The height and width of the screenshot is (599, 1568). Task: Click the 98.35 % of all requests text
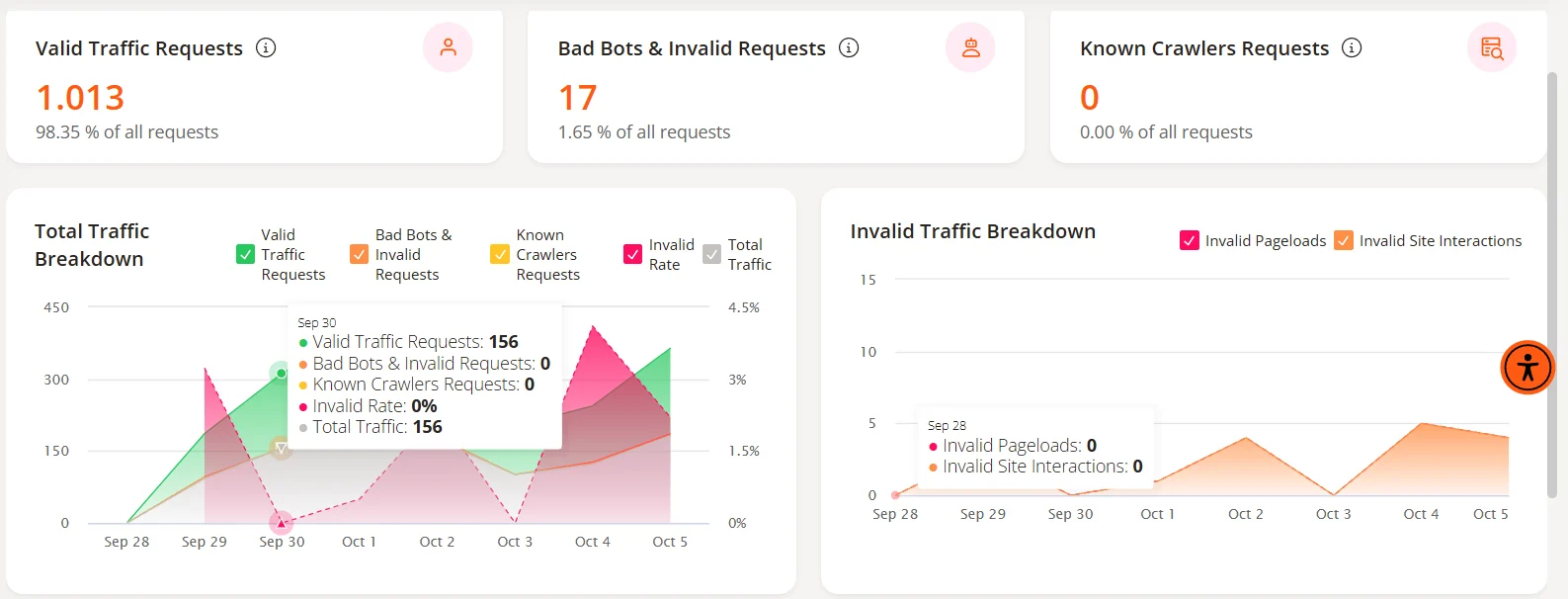tap(127, 131)
